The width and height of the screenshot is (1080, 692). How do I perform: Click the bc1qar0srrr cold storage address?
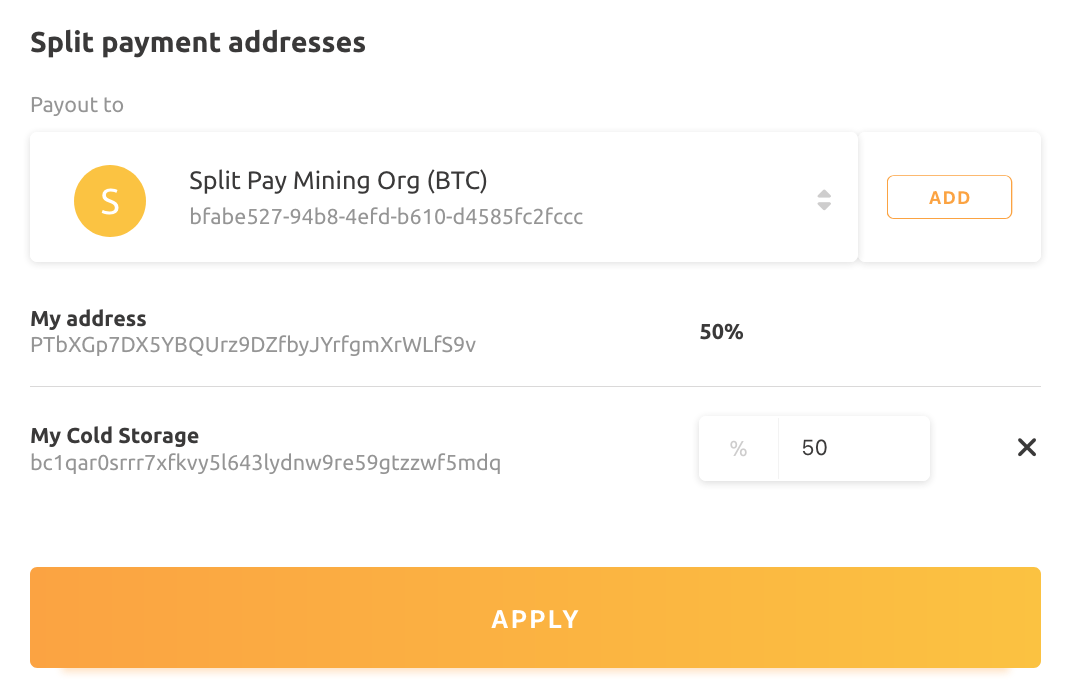point(266,462)
